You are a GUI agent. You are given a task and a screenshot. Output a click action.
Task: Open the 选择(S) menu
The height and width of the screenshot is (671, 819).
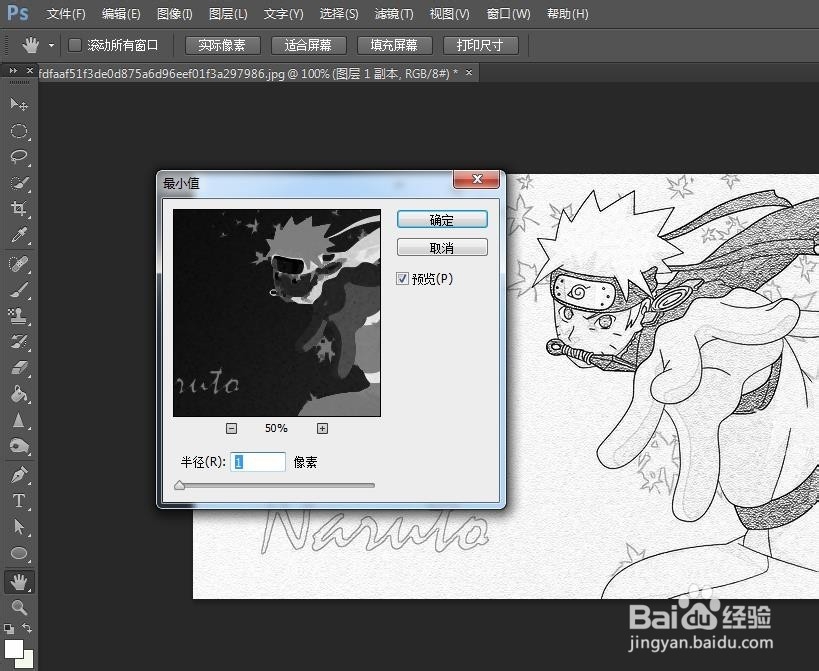click(x=339, y=14)
